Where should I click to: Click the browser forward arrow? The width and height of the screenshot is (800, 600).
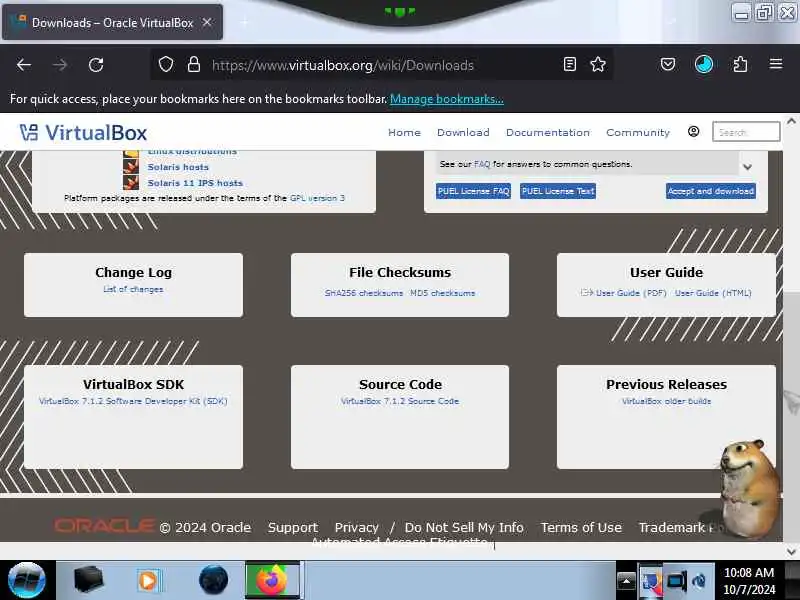(60, 65)
